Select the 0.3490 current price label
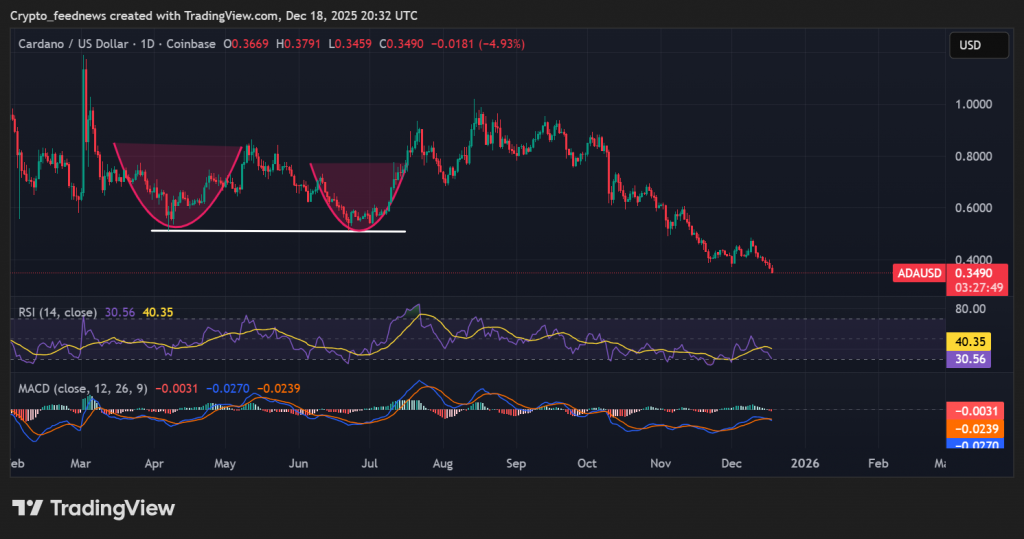 coord(974,273)
